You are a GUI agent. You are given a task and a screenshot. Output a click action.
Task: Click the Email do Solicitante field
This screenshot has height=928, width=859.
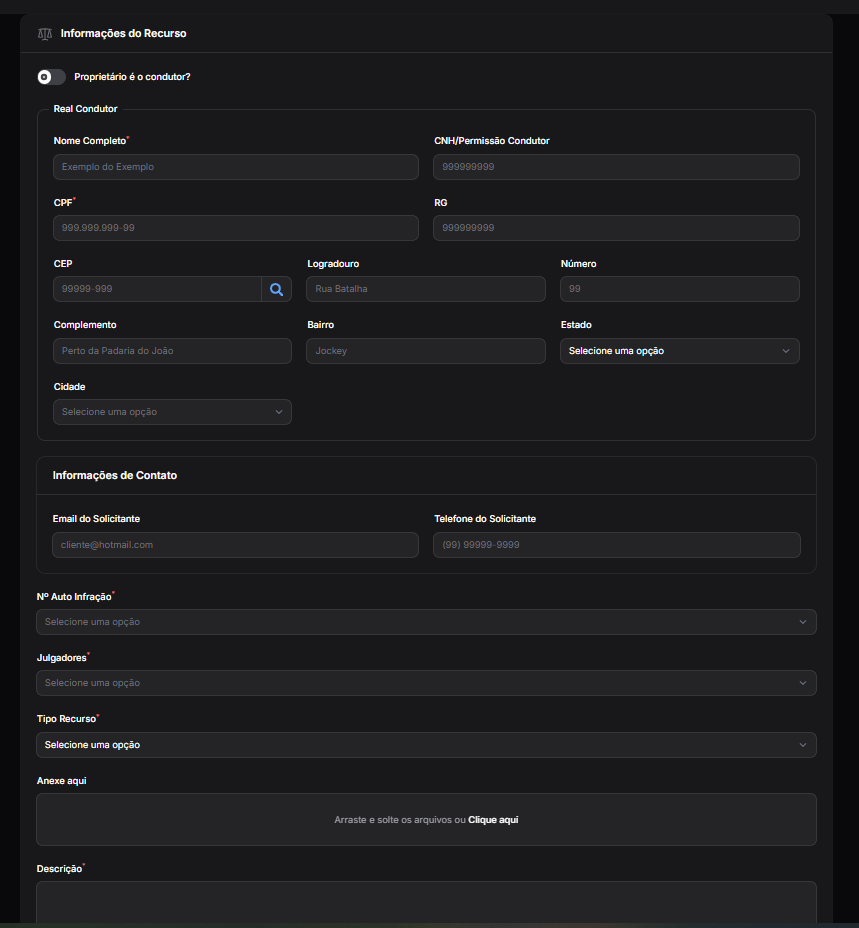(x=235, y=545)
